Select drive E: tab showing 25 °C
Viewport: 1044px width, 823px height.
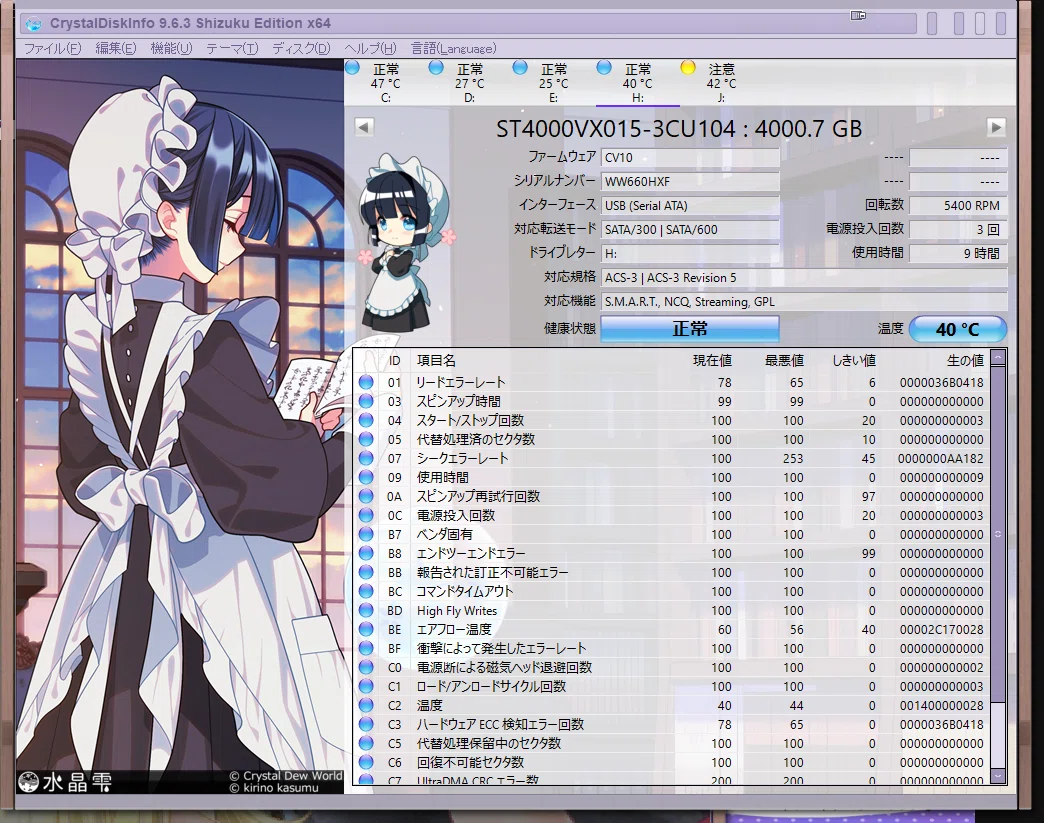[553, 83]
